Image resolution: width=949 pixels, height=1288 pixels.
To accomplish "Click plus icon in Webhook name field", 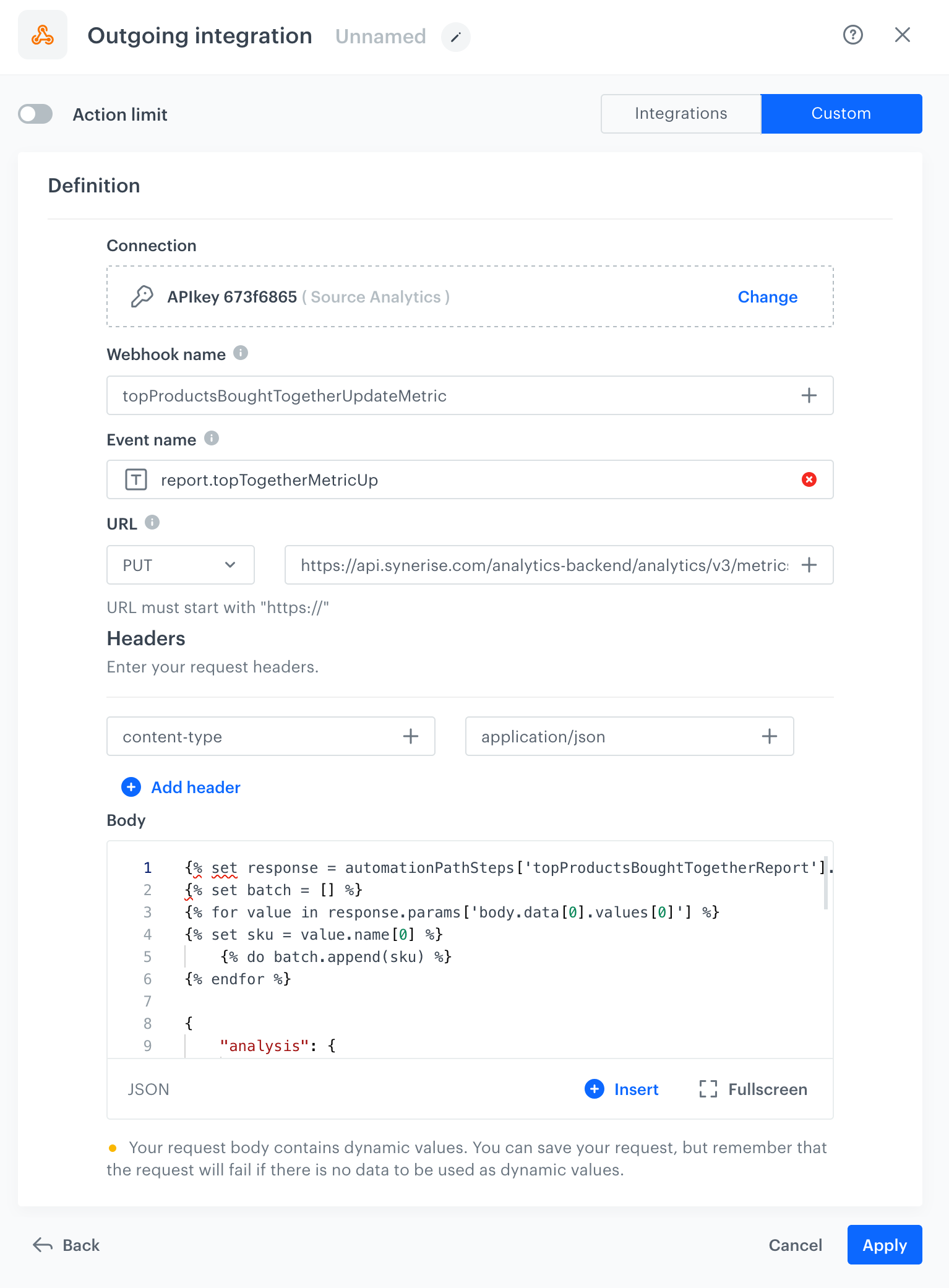I will [809, 395].
